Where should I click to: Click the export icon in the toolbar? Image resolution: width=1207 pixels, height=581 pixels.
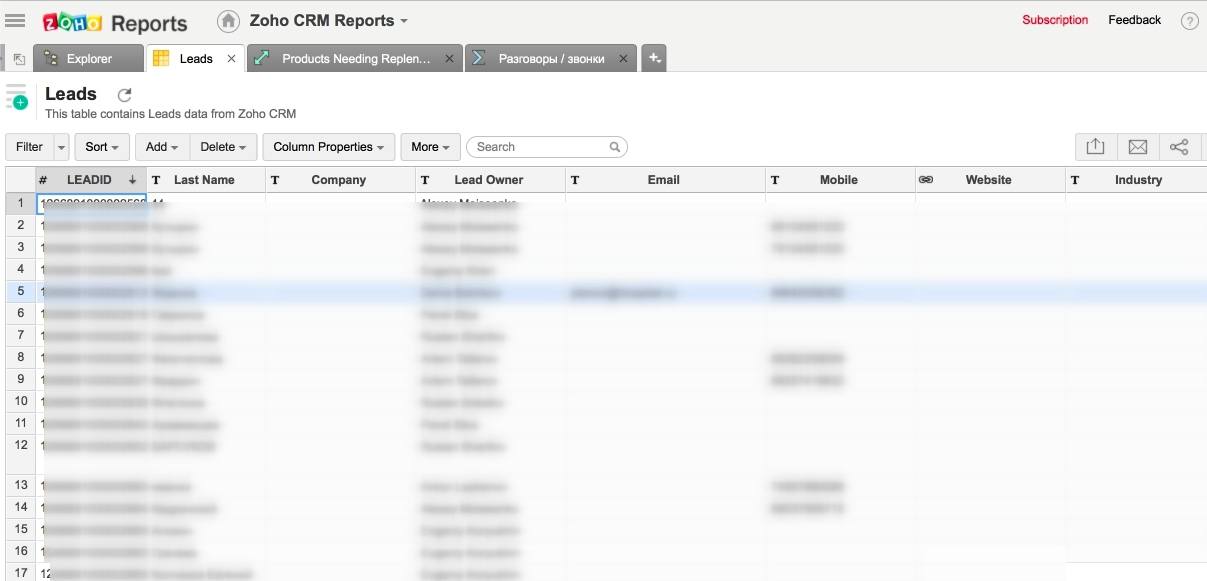[x=1095, y=147]
